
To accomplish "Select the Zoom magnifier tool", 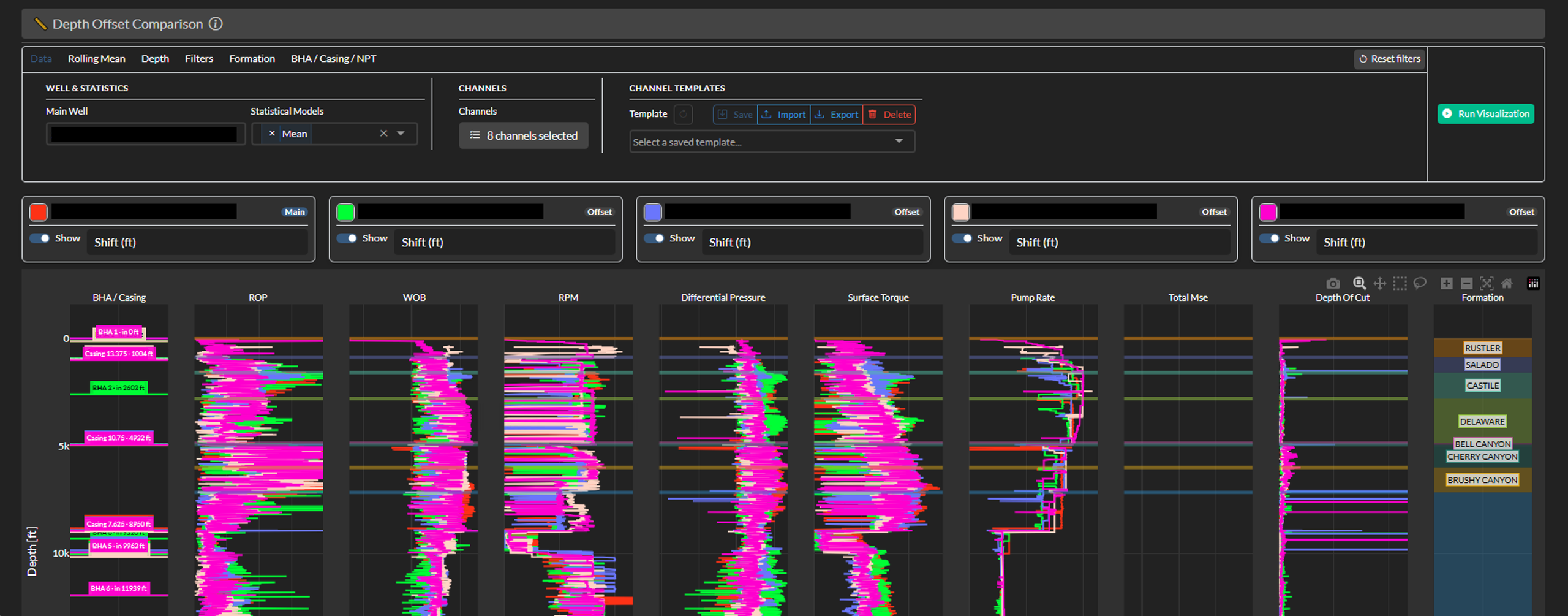I will (x=1359, y=283).
